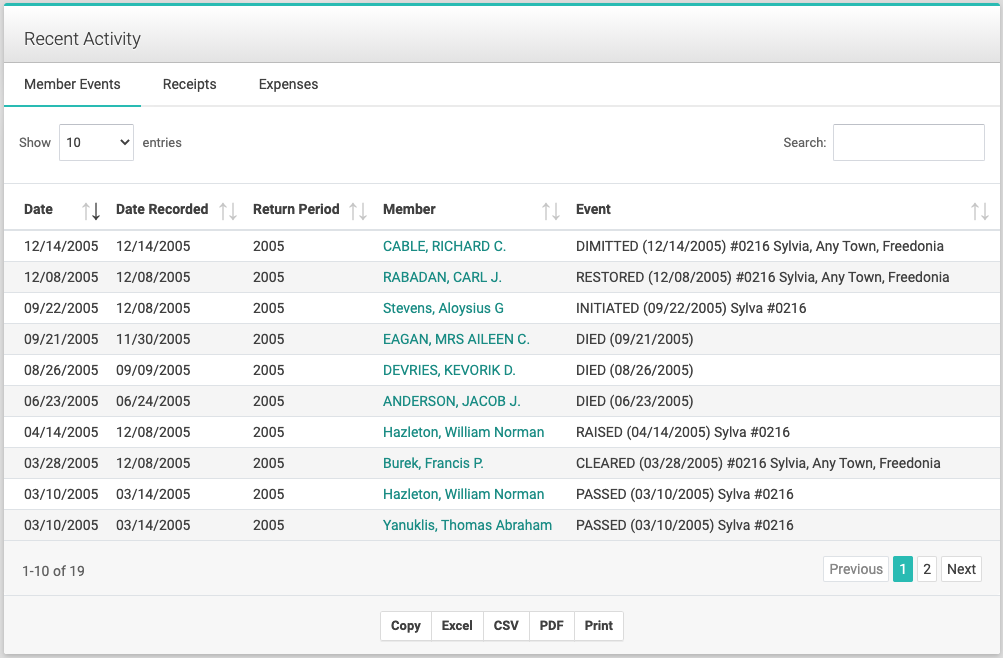Click the Previous pagination button

point(856,569)
